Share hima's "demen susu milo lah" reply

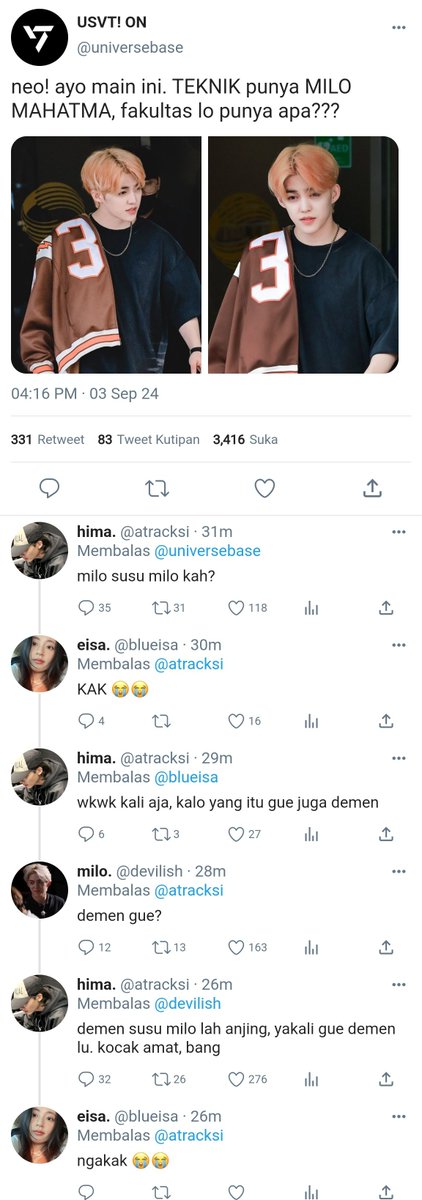point(386,1079)
